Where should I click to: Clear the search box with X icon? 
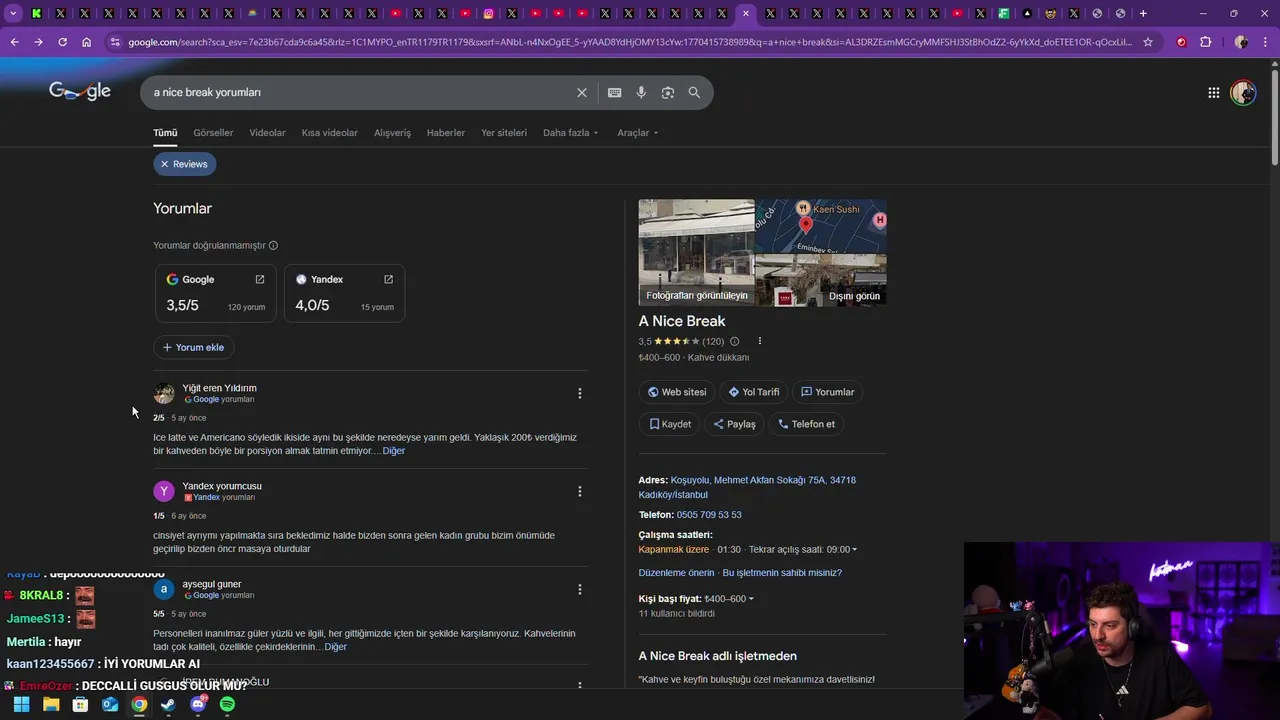582,92
